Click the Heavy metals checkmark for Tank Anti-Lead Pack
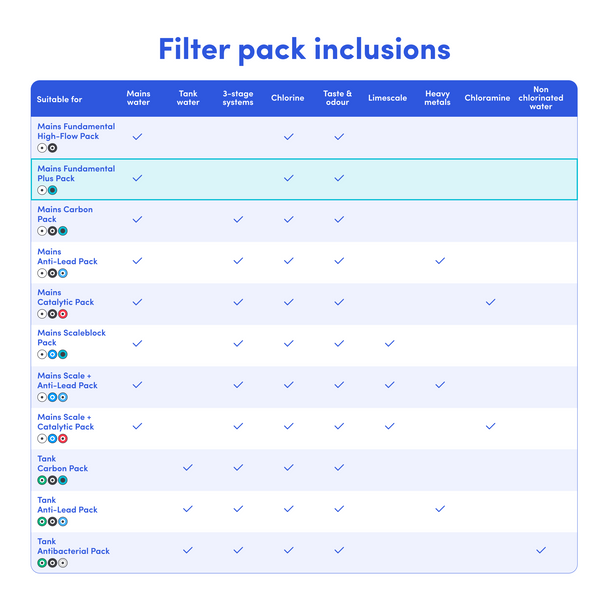This screenshot has width=608, height=608. (440, 509)
